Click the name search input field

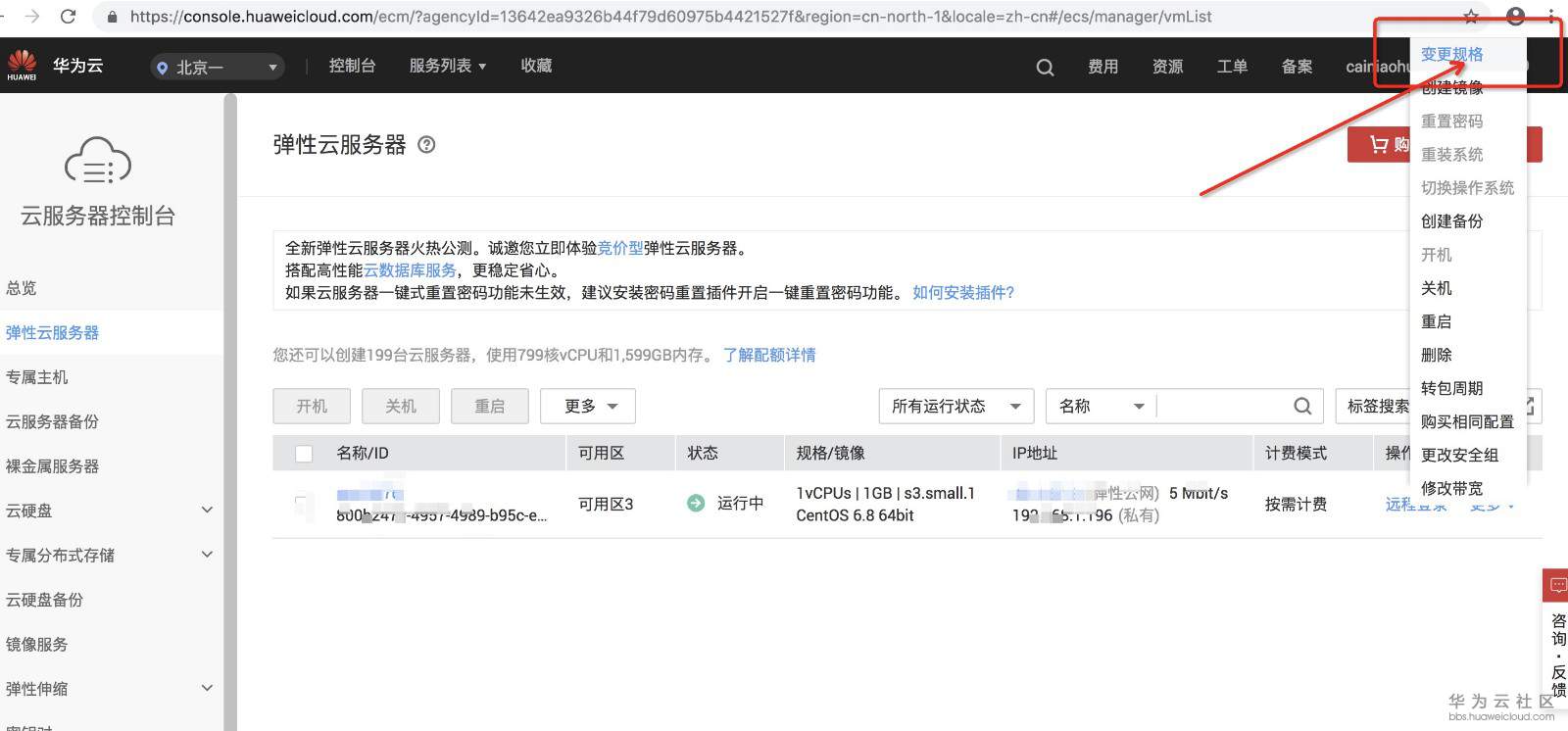(x=1222, y=406)
